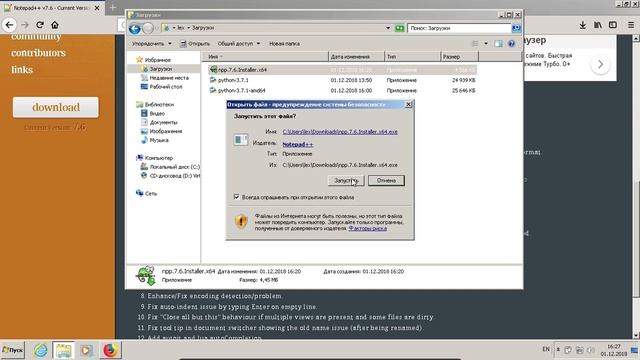Click the next arrow on the ad banner
640x360 pixels.
tap(600, 64)
